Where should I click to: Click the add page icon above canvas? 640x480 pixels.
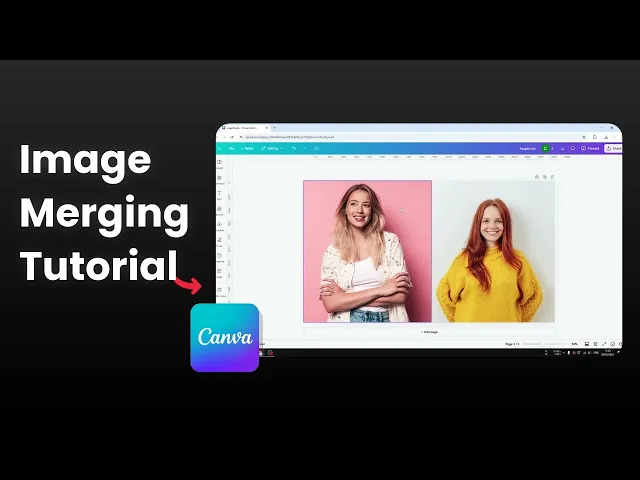coord(552,177)
